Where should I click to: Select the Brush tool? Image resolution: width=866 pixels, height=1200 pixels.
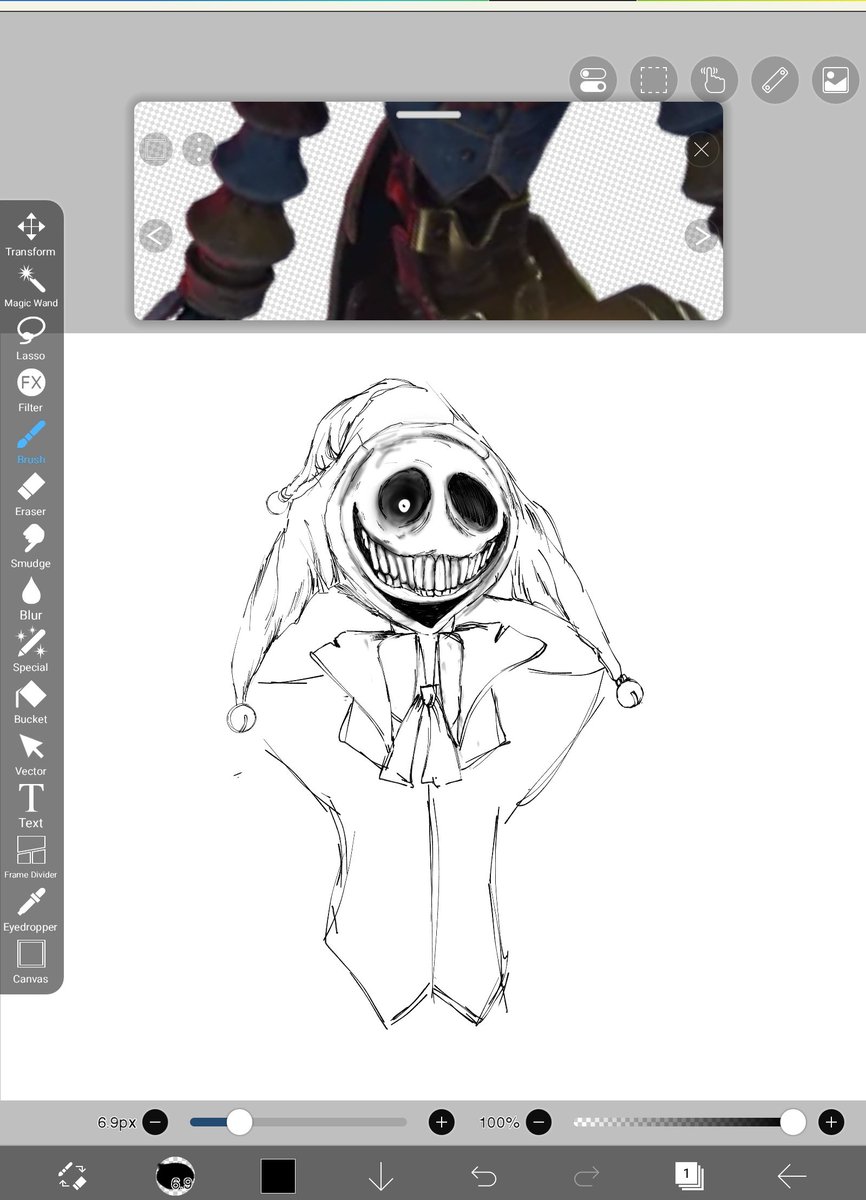pyautogui.click(x=31, y=443)
